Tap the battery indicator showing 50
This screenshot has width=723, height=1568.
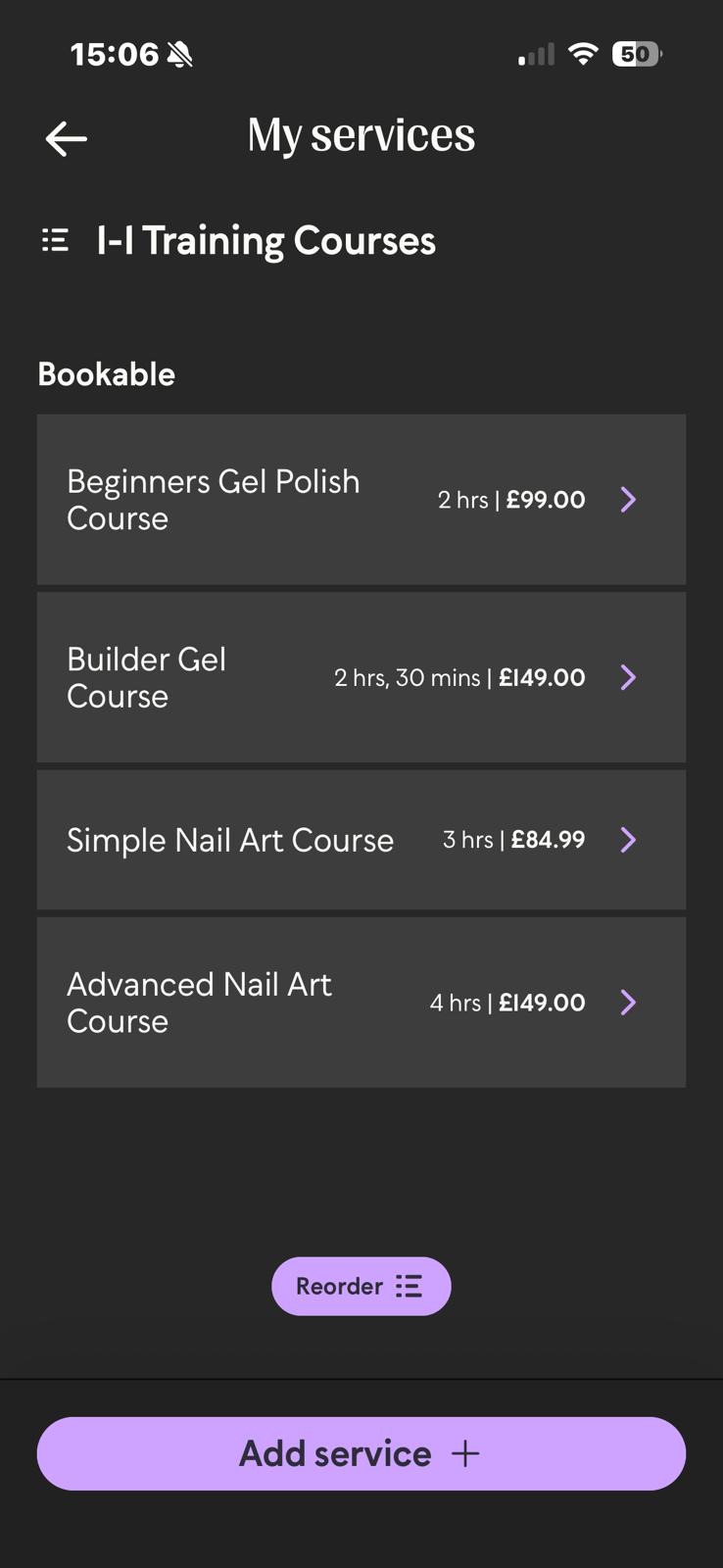[x=636, y=54]
